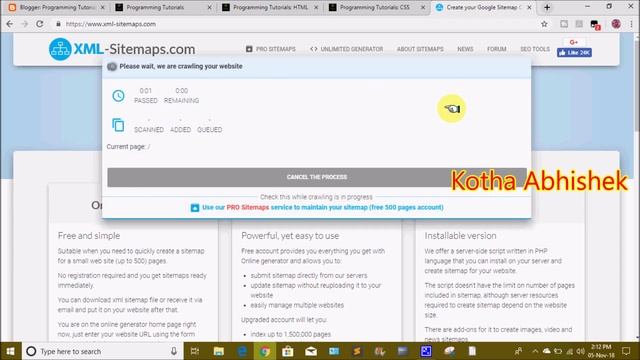Click 'Please wait, we are crawling' title
The image size is (640, 360).
(x=181, y=66)
